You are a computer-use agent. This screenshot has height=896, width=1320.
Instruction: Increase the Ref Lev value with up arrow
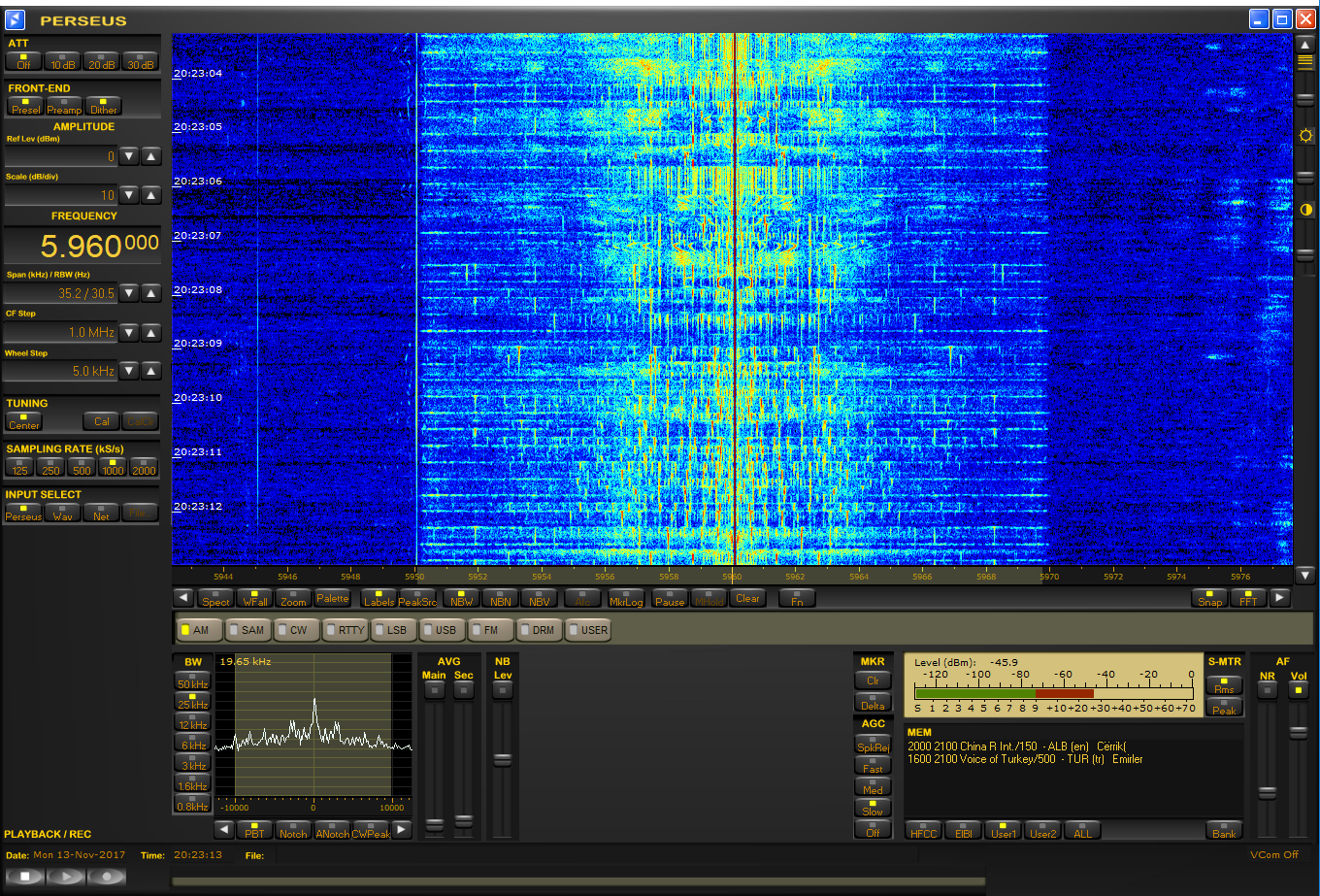pos(151,156)
